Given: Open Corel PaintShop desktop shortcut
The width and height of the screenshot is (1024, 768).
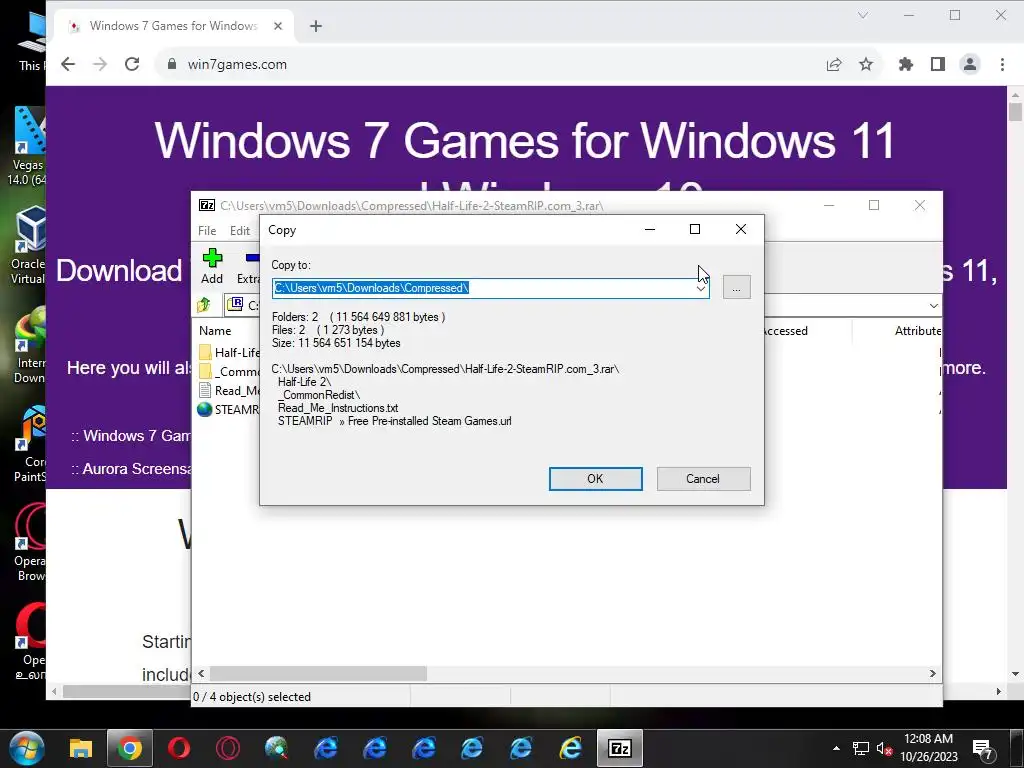Looking at the screenshot, I should [30, 444].
